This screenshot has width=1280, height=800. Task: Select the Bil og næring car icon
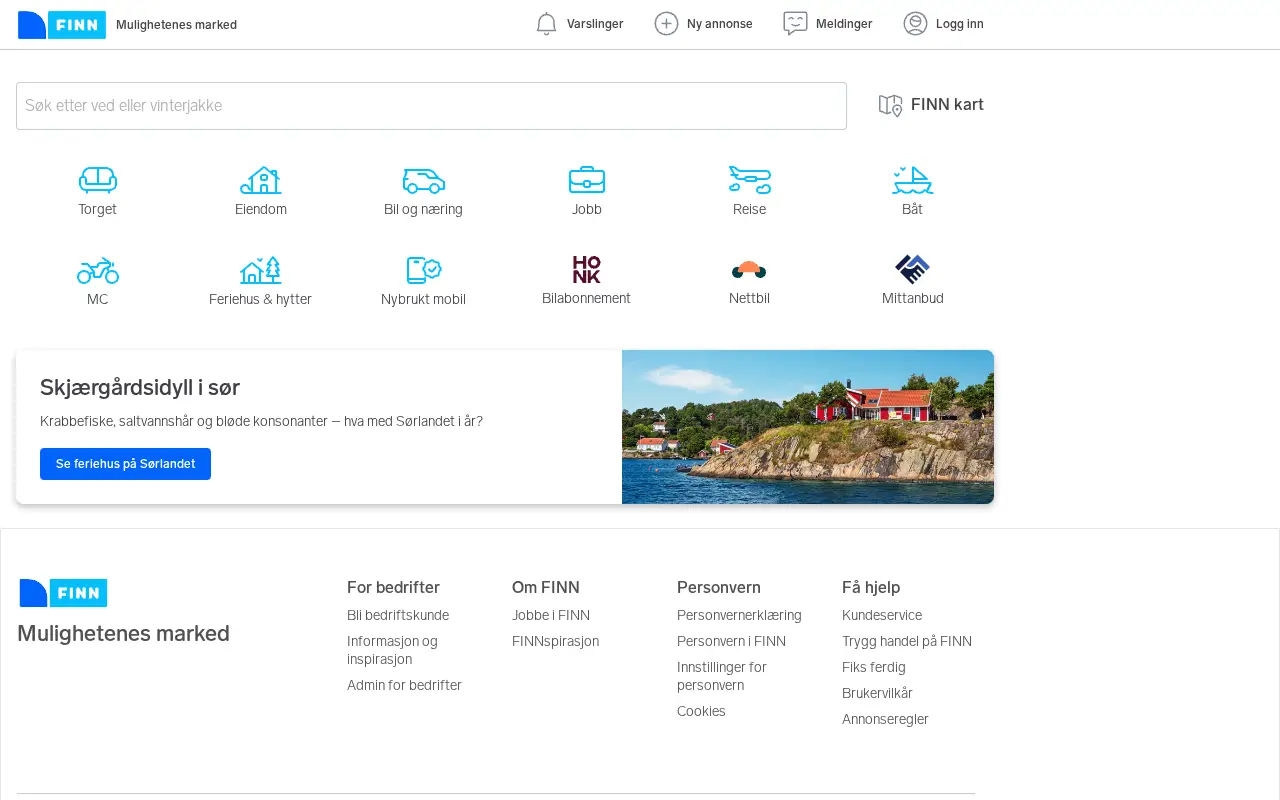(x=424, y=180)
